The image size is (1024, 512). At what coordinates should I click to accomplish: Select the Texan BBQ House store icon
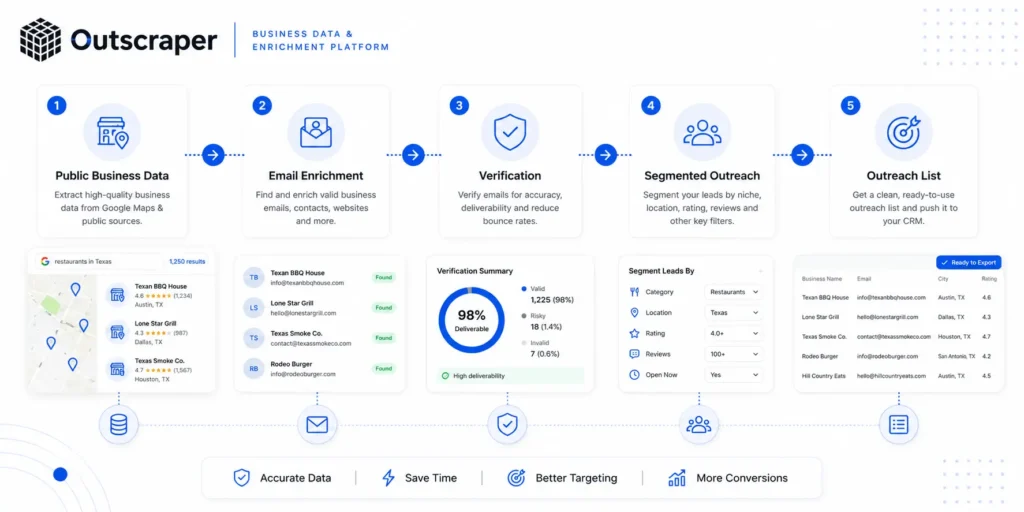coord(118,295)
